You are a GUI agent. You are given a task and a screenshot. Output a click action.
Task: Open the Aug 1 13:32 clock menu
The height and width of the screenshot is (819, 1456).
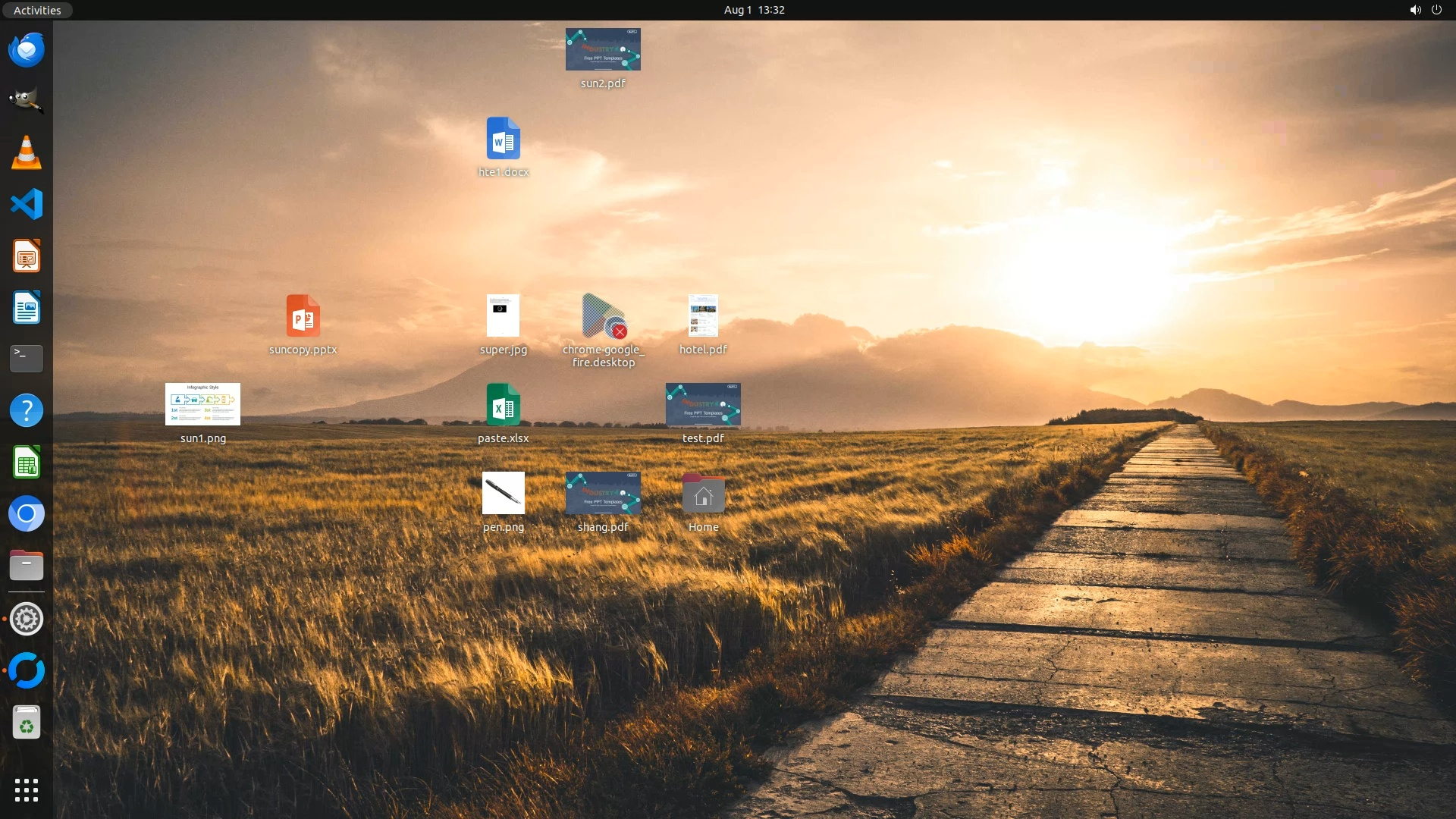[754, 10]
